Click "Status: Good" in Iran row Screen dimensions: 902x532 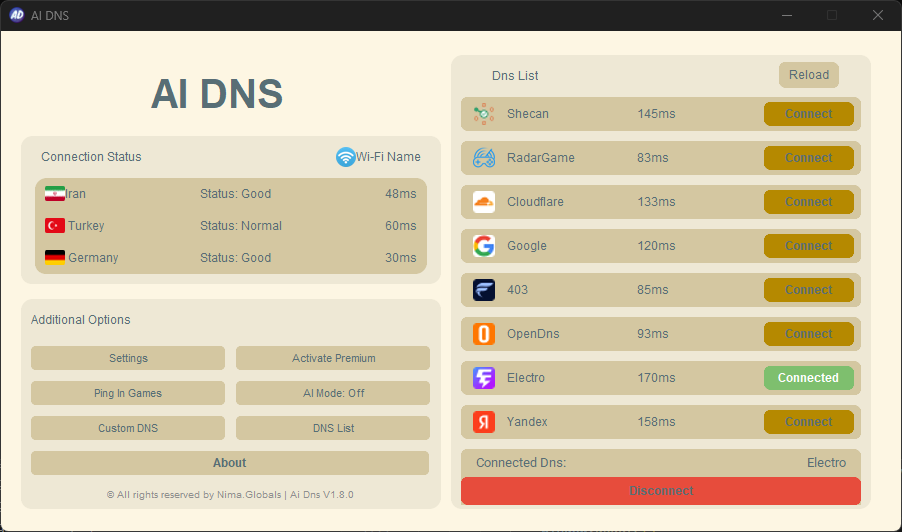[235, 194]
